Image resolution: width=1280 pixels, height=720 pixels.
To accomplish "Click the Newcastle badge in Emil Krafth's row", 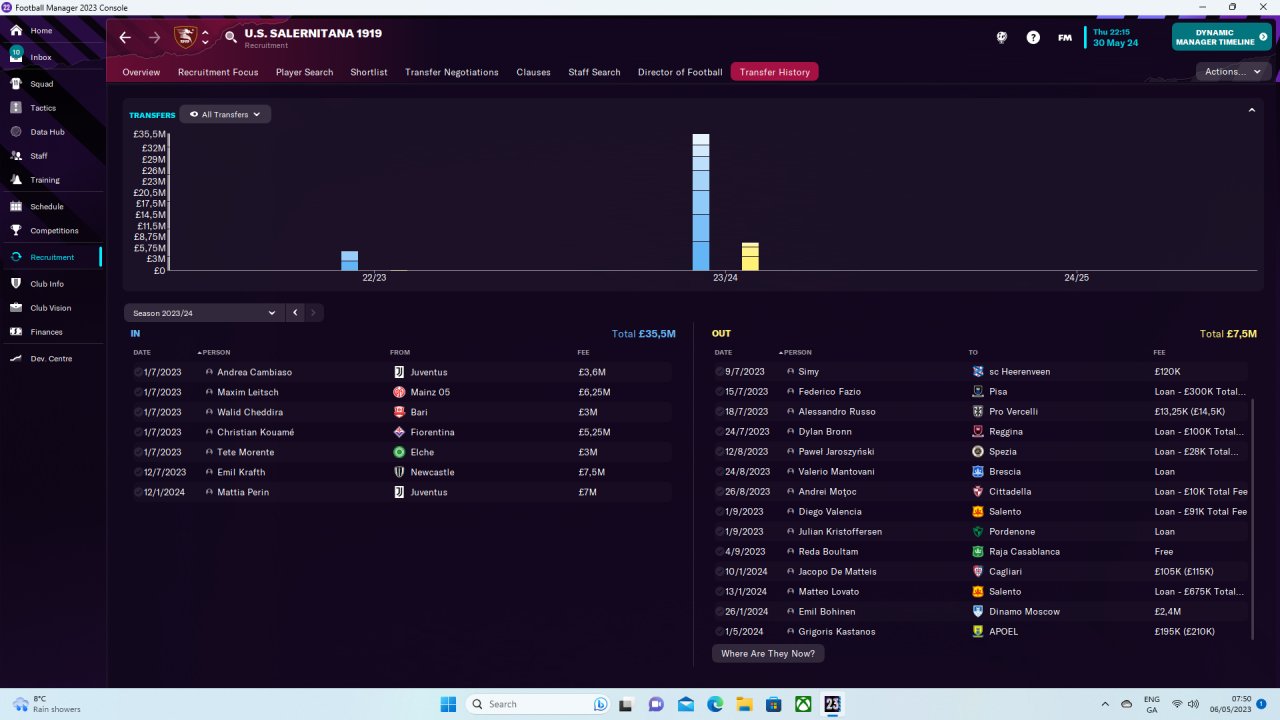I will pos(399,472).
